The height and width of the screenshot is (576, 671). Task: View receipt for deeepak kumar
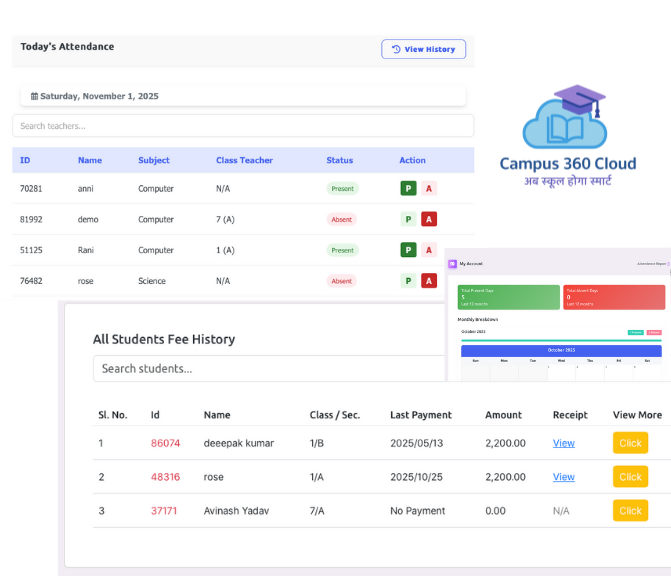click(x=563, y=443)
